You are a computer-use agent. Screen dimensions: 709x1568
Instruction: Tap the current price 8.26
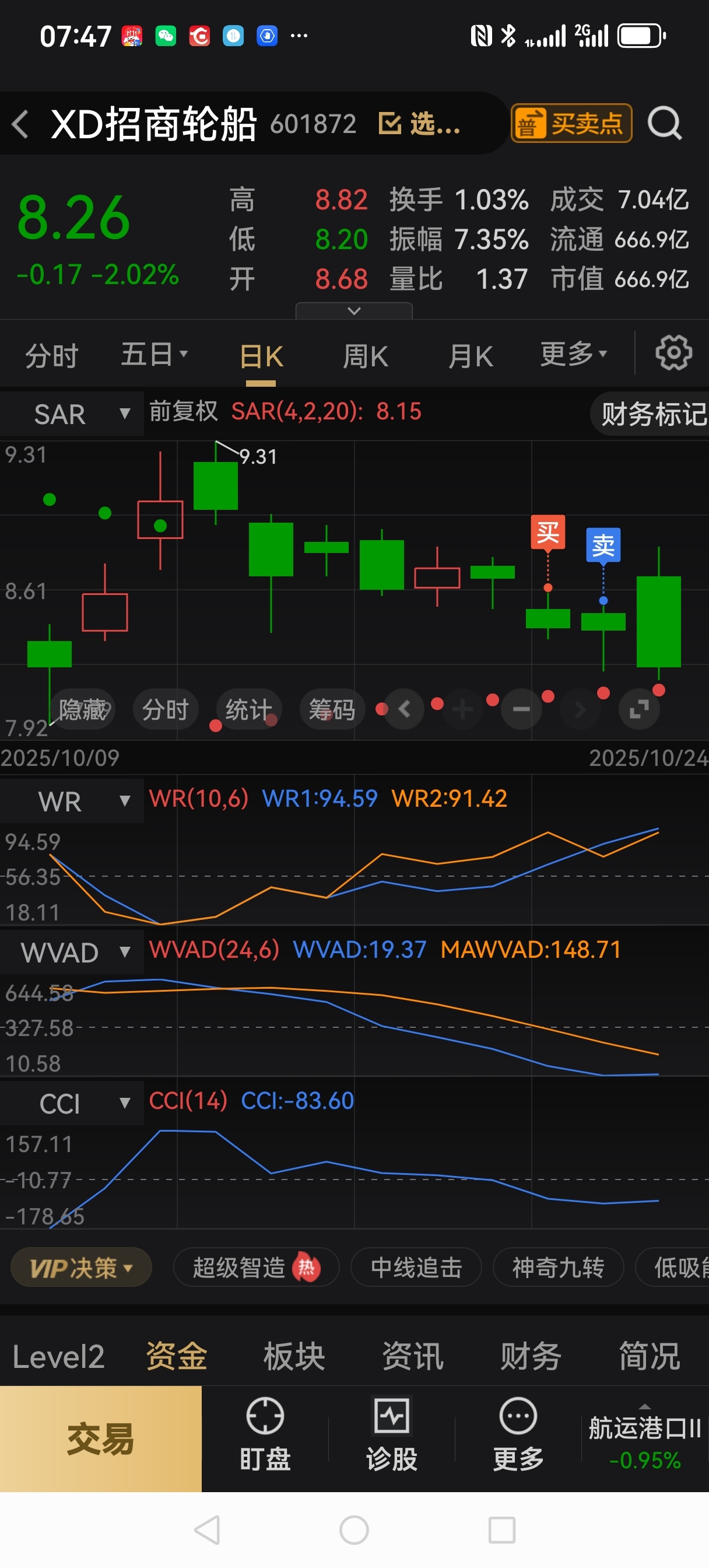tap(73, 218)
